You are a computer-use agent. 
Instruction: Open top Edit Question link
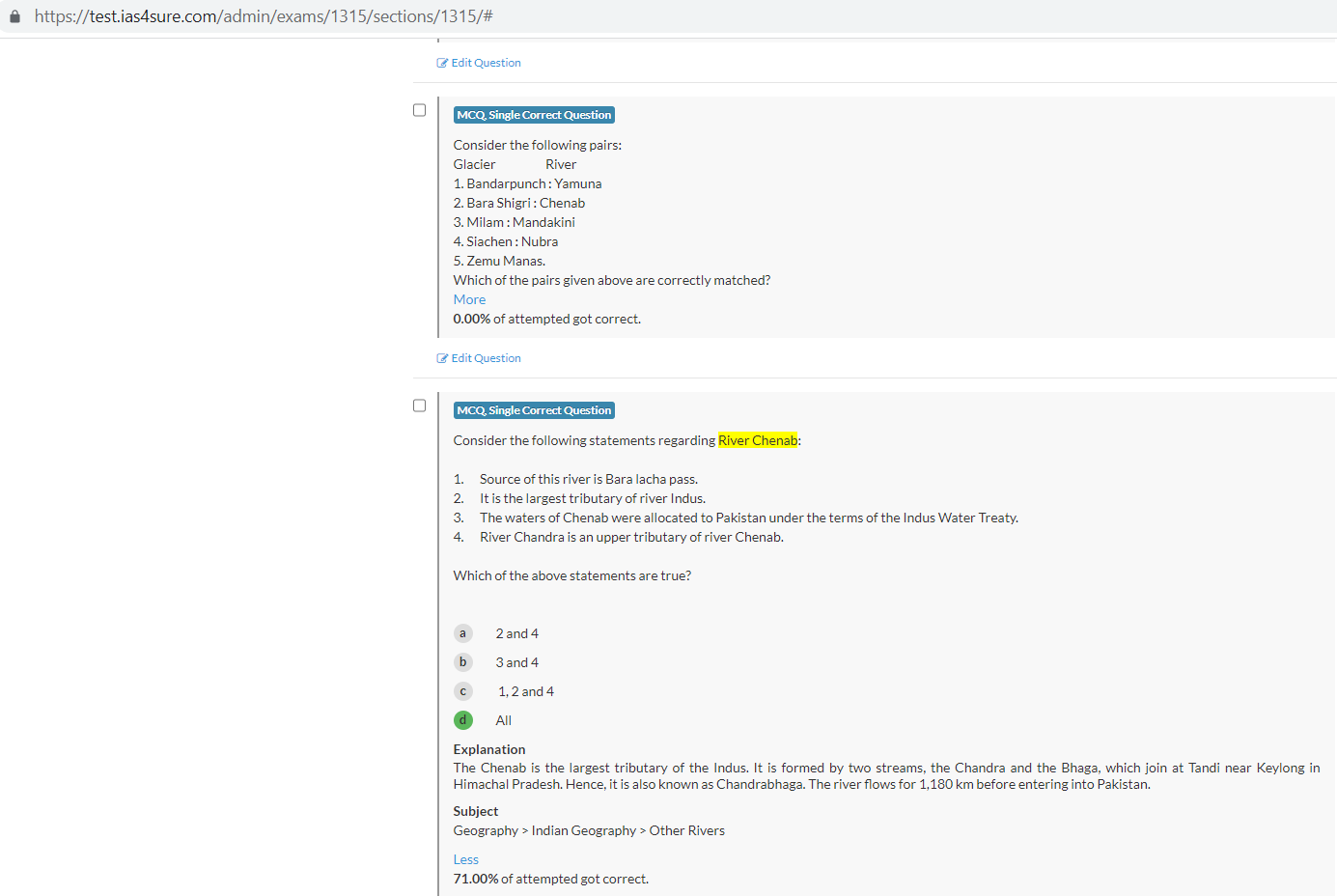coord(486,63)
